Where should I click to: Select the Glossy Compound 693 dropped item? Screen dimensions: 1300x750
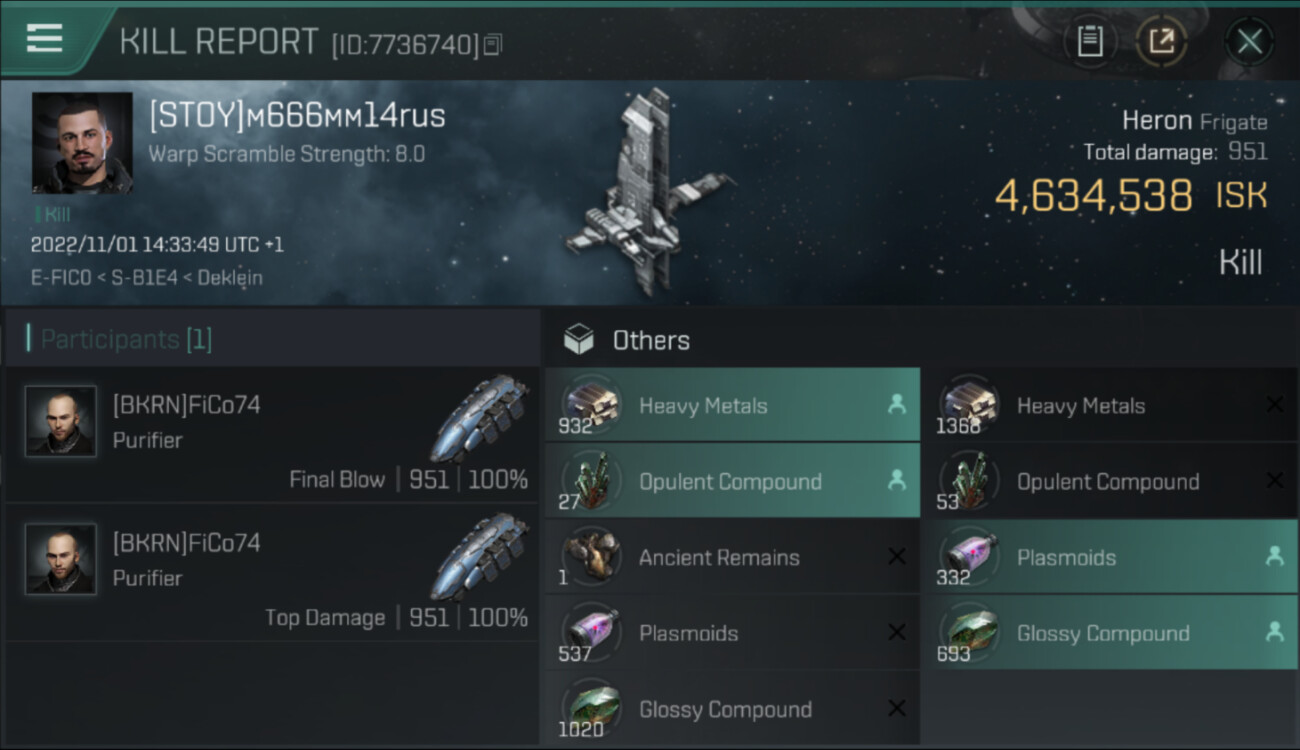coord(1110,633)
